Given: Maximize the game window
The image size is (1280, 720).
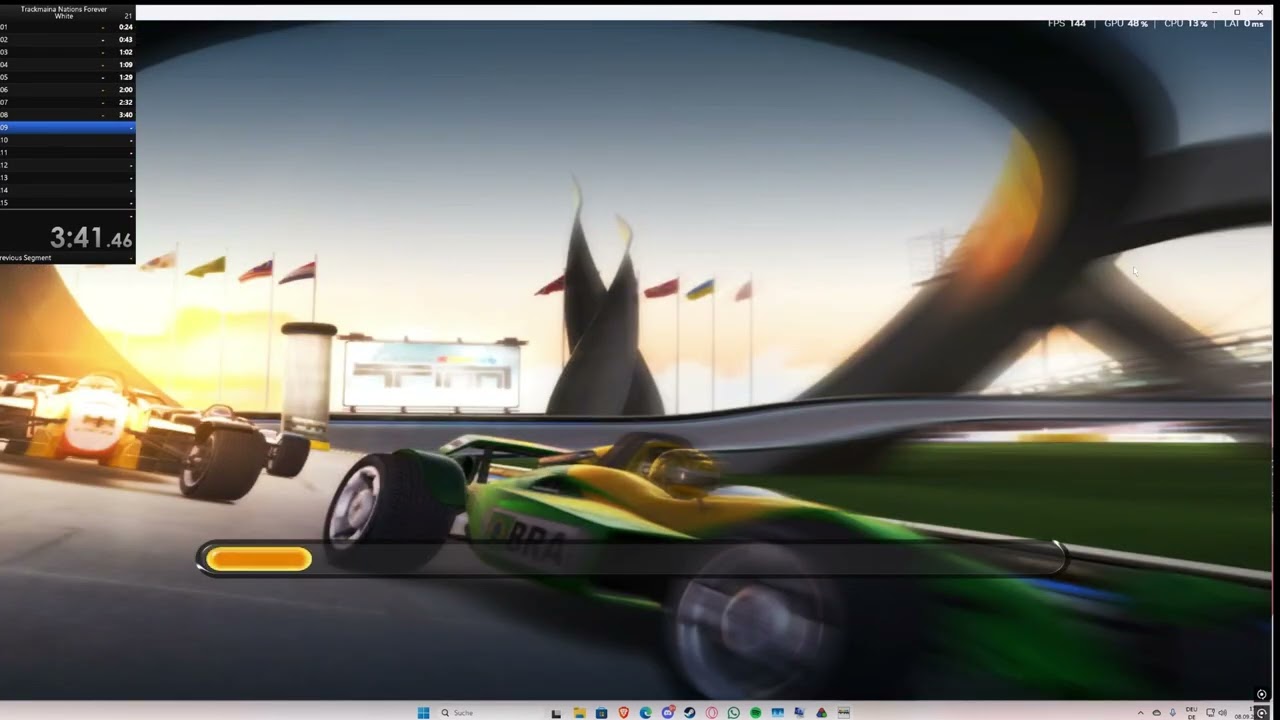Looking at the screenshot, I should pos(1237,12).
